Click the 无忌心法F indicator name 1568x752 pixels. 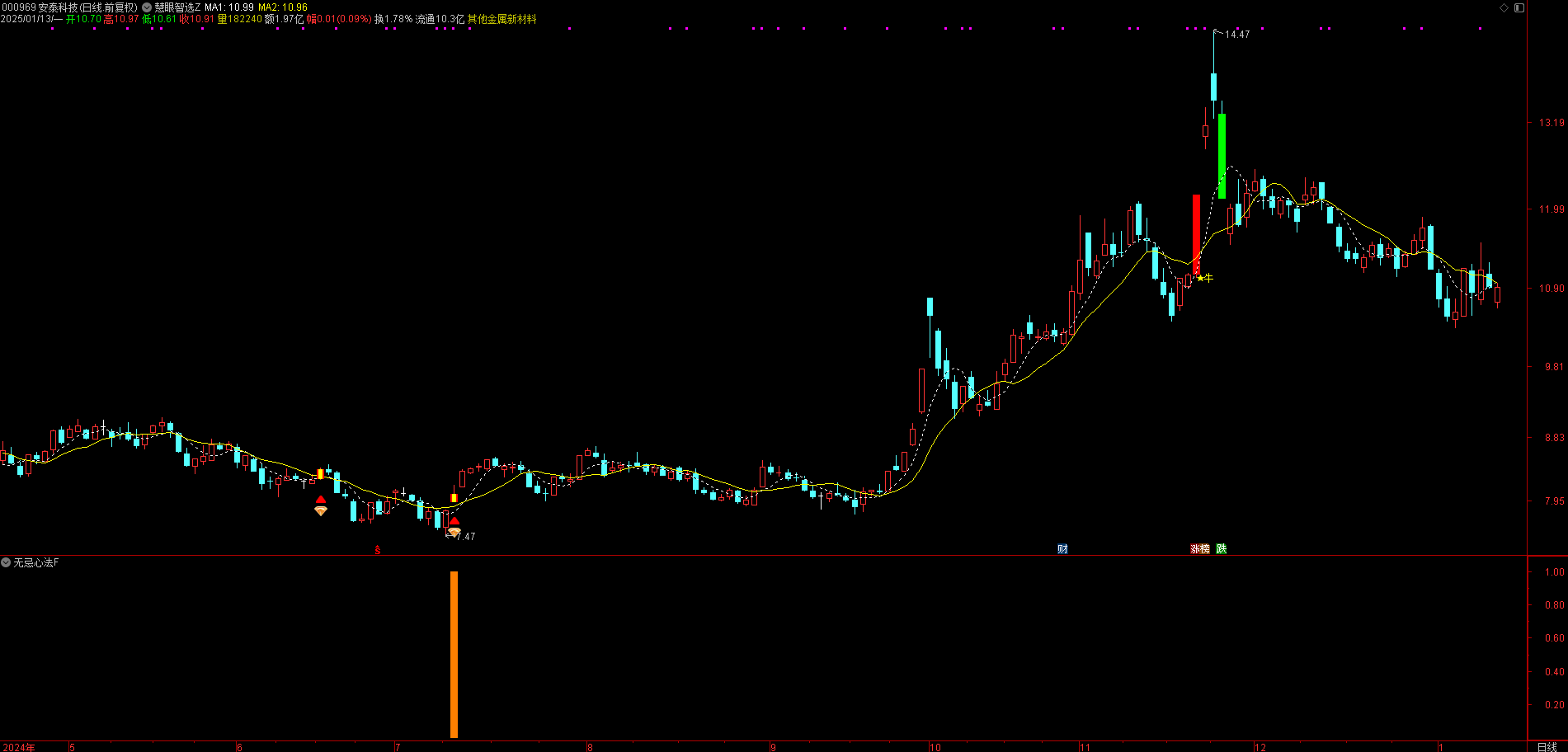point(36,562)
